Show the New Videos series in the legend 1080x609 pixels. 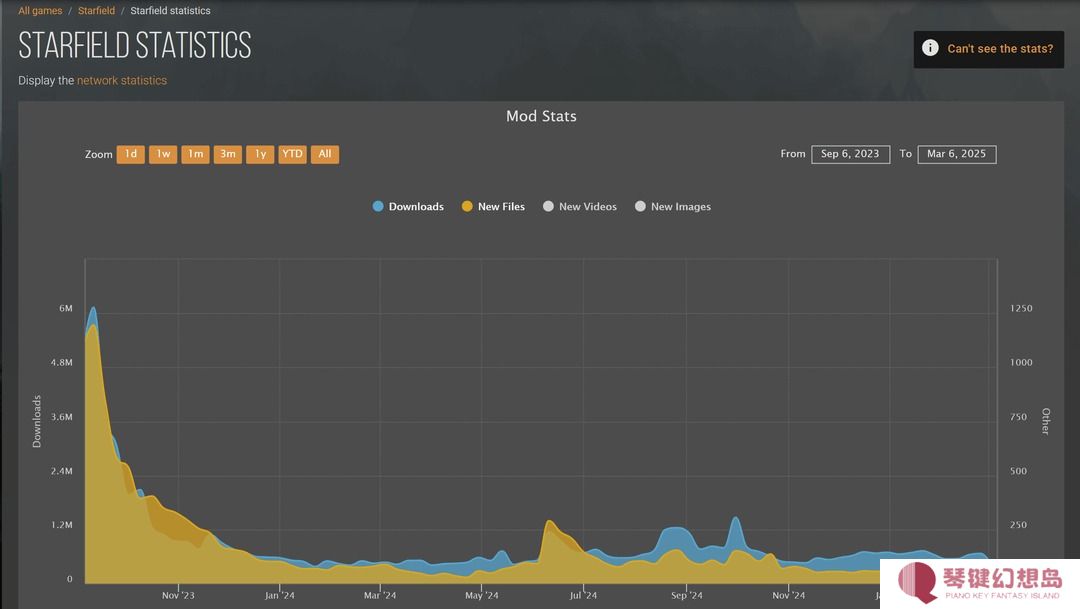point(580,207)
